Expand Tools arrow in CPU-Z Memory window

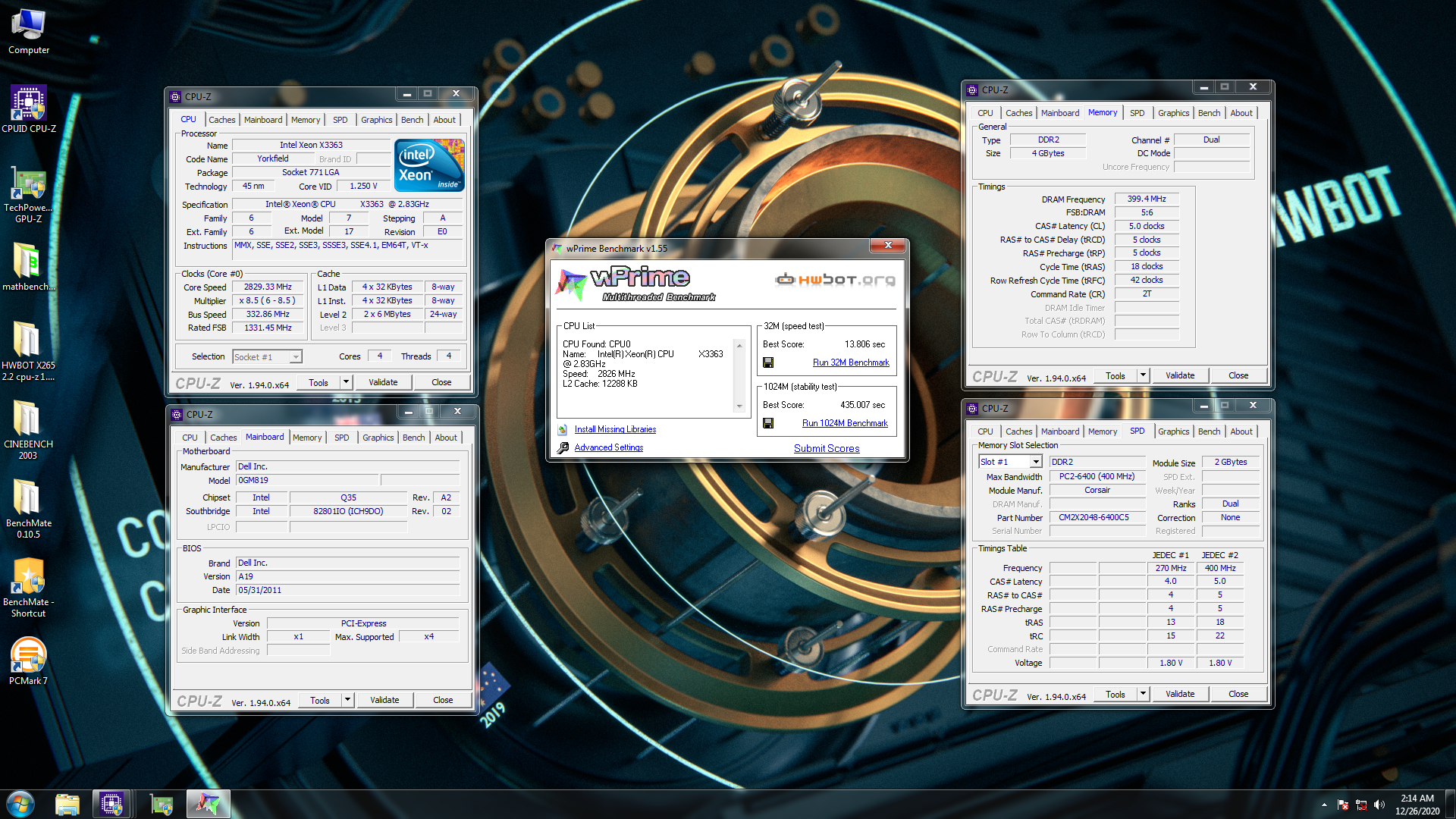point(1143,375)
